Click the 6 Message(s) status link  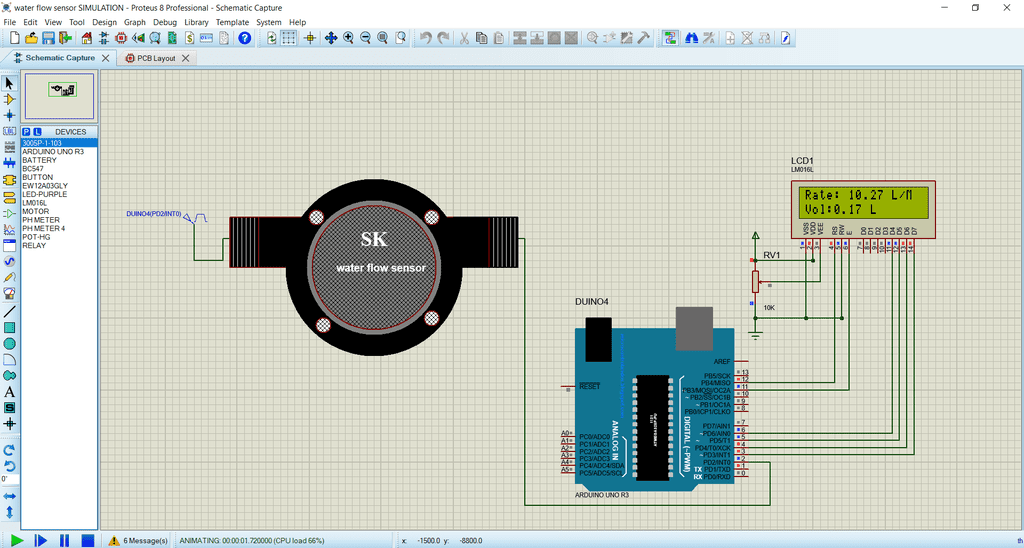(x=145, y=541)
